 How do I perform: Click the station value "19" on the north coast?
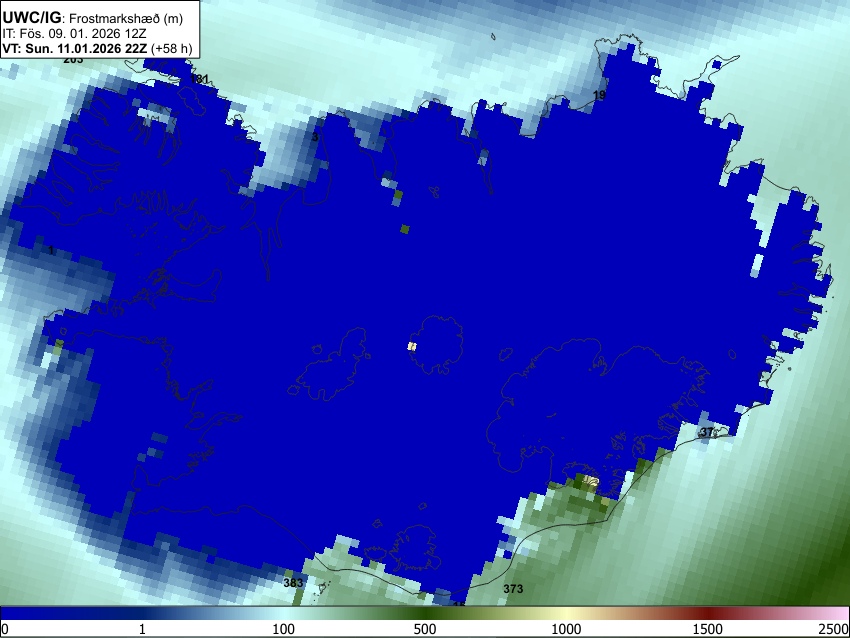click(x=599, y=95)
